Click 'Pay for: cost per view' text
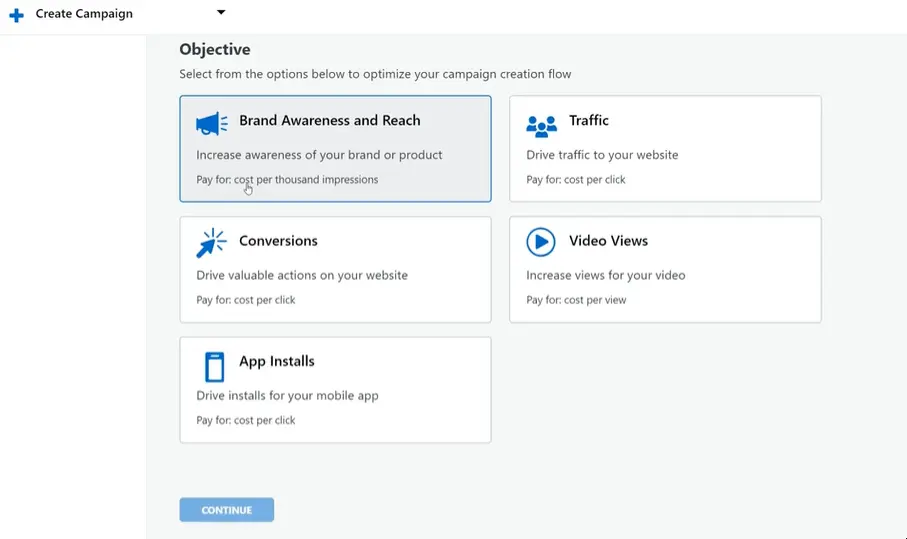 [576, 300]
